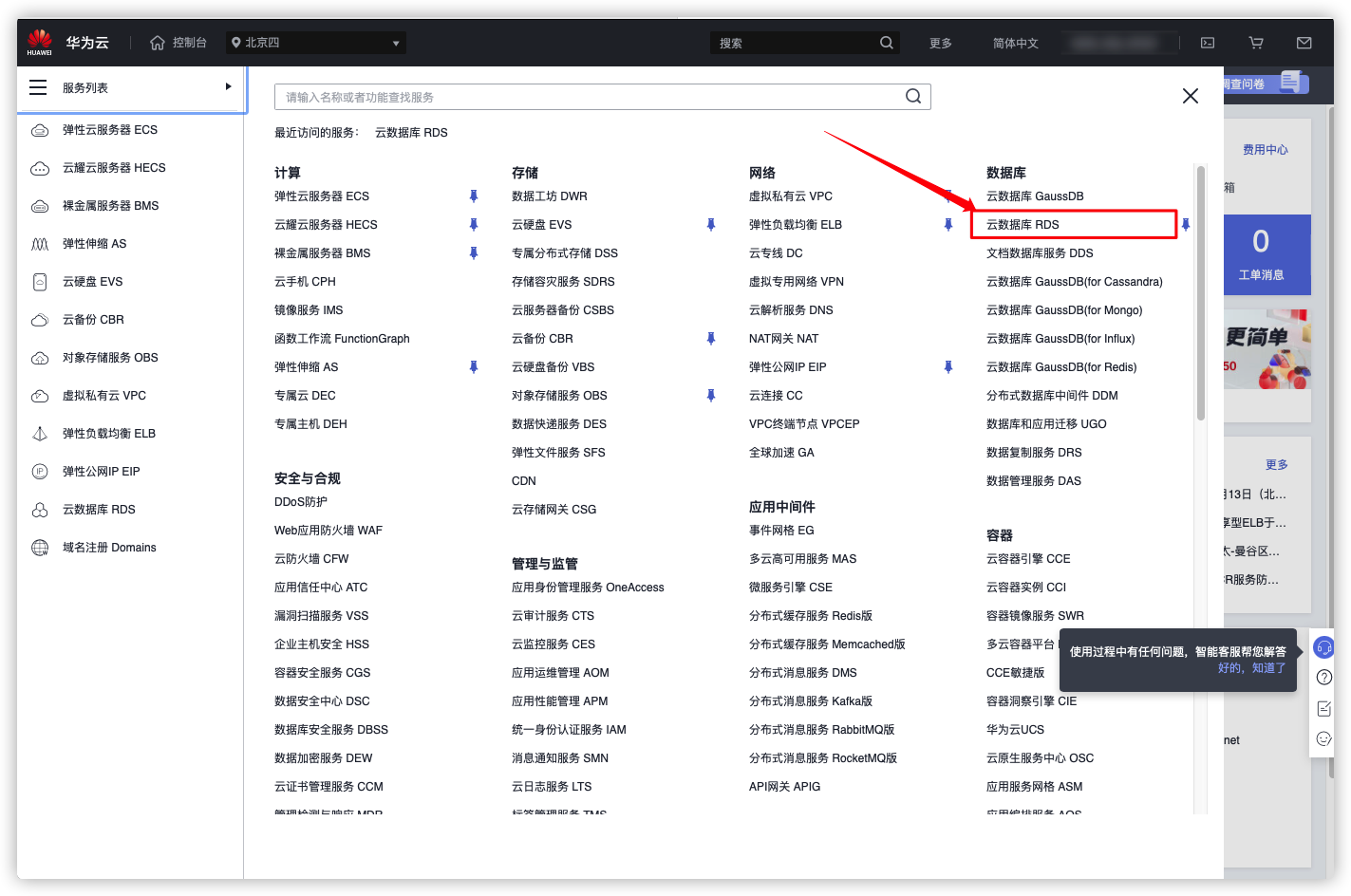Image resolution: width=1351 pixels, height=896 pixels.
Task: Expand the 服务列表 arrow
Action: point(228,86)
